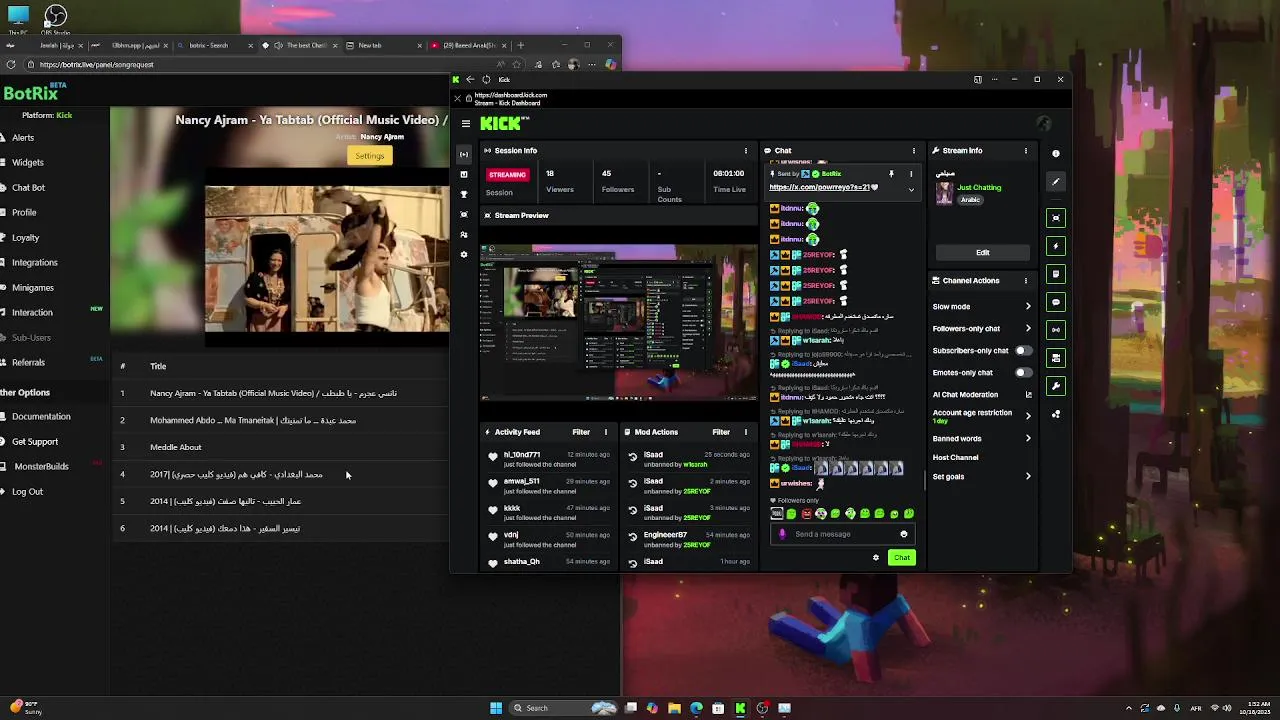
Task: Open OBS Studio desktop icon
Action: [x=56, y=19]
